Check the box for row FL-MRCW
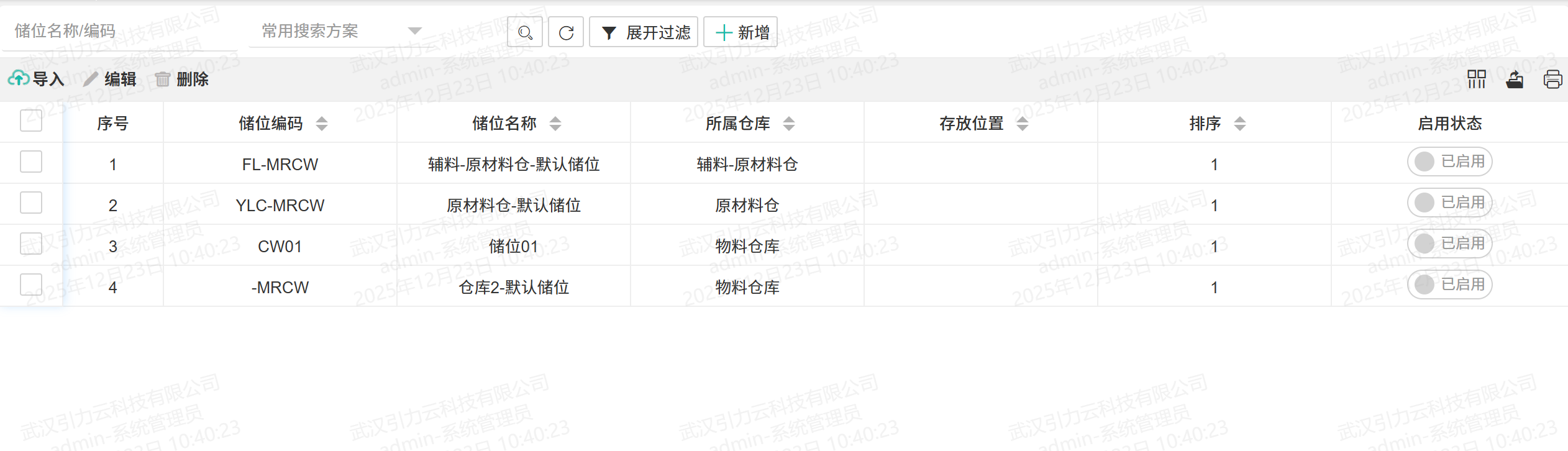The width and height of the screenshot is (1568, 451). coord(31,162)
